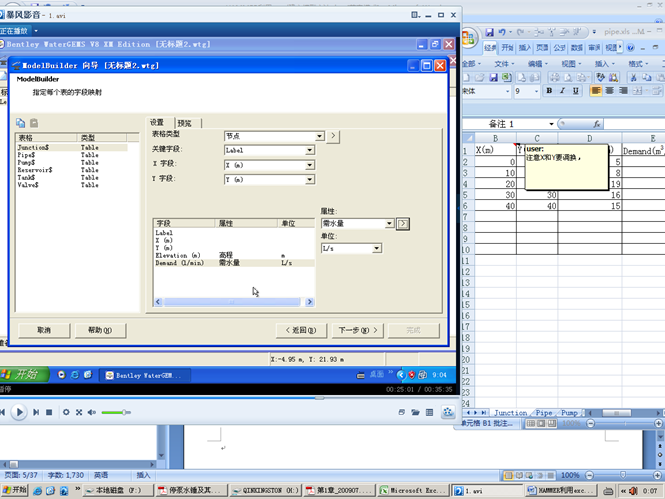Select the Pipe$ row in the table list
Screen dimensions: 665x499
tap(72, 155)
